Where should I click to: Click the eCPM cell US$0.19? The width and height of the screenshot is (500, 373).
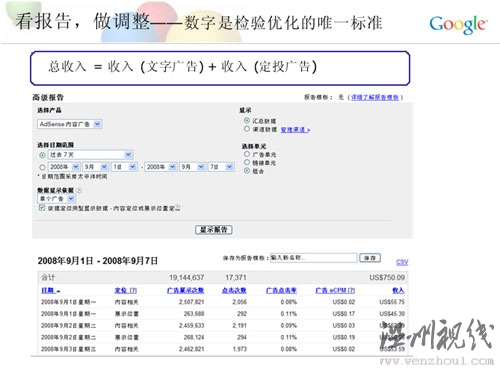tap(344, 337)
